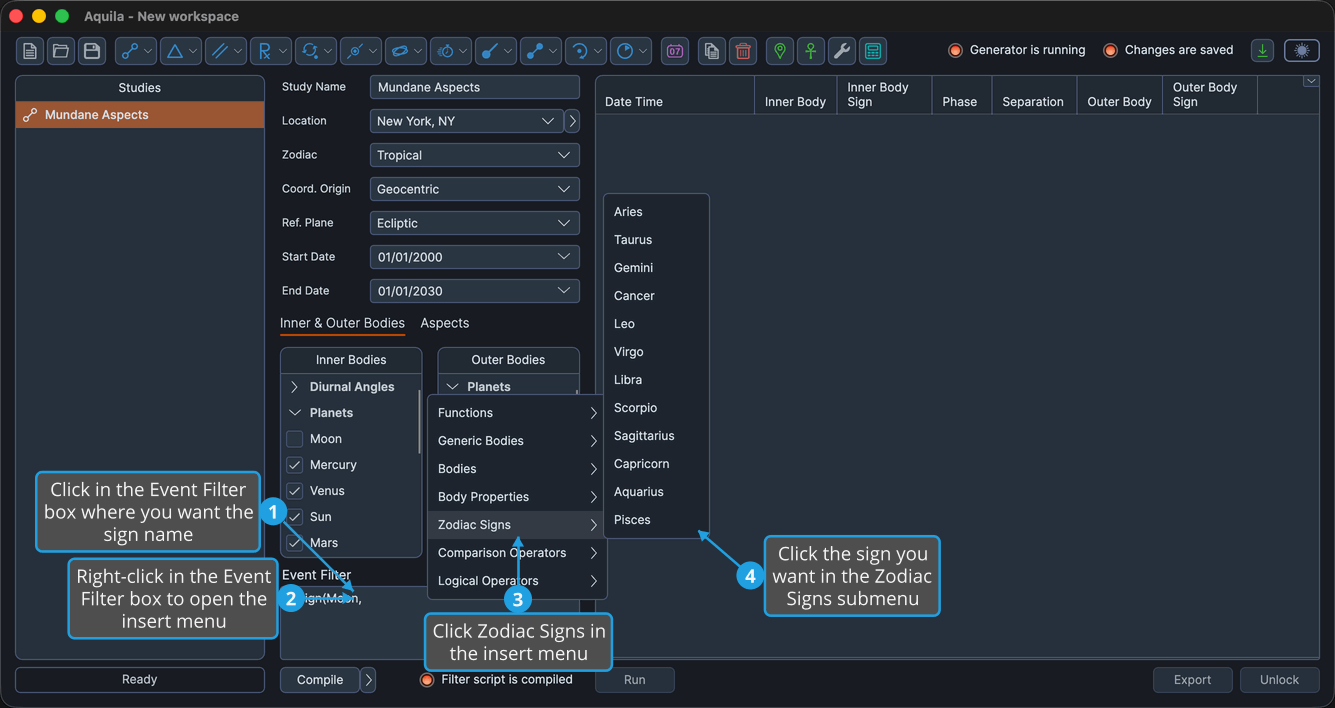1335x708 pixels.
Task: Click the Export button
Action: click(x=1193, y=680)
